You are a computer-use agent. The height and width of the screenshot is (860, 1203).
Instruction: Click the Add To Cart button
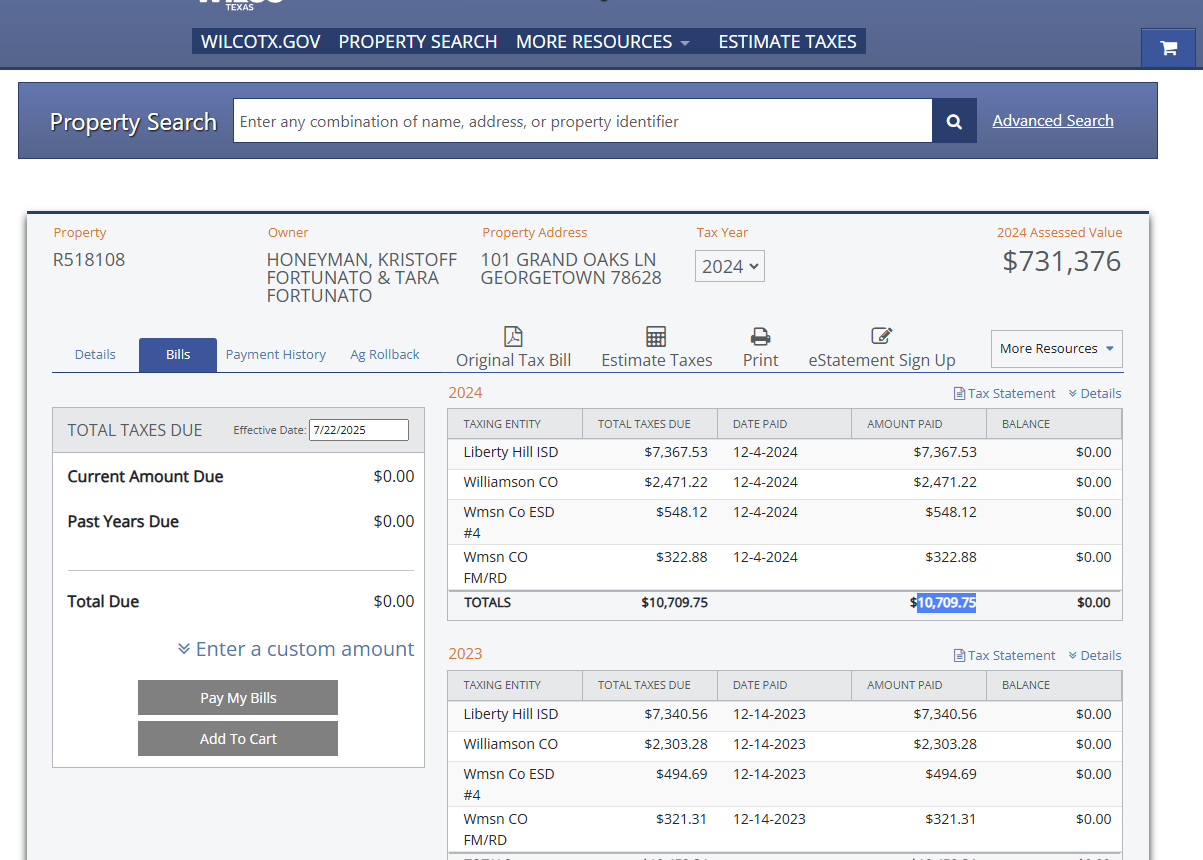coord(238,739)
